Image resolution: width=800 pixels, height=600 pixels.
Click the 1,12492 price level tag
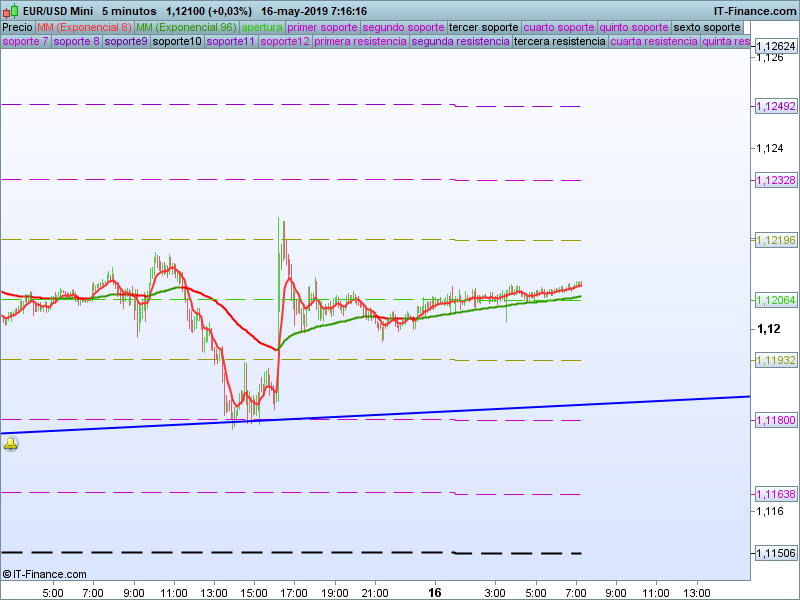pyautogui.click(x=774, y=106)
